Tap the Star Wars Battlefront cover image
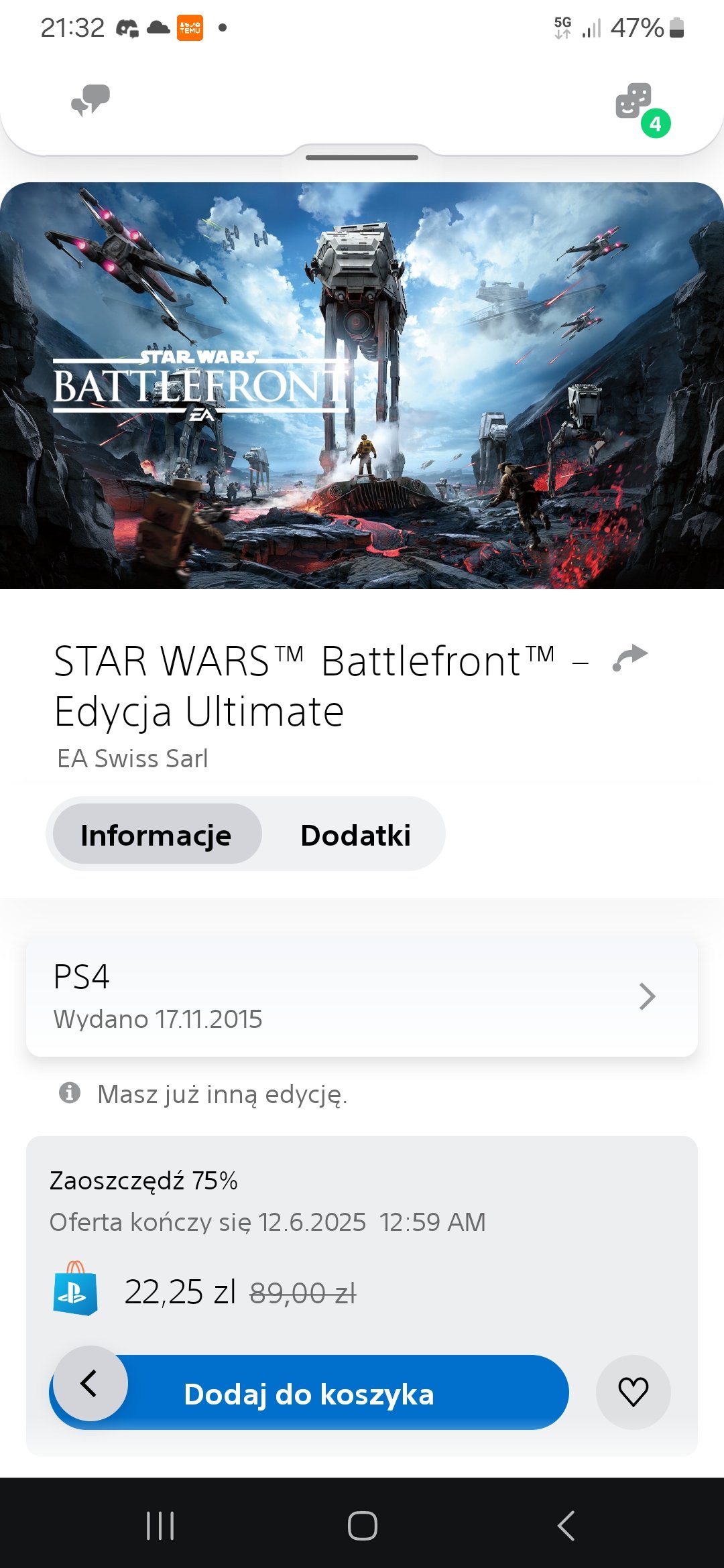724x1568 pixels. click(x=362, y=385)
